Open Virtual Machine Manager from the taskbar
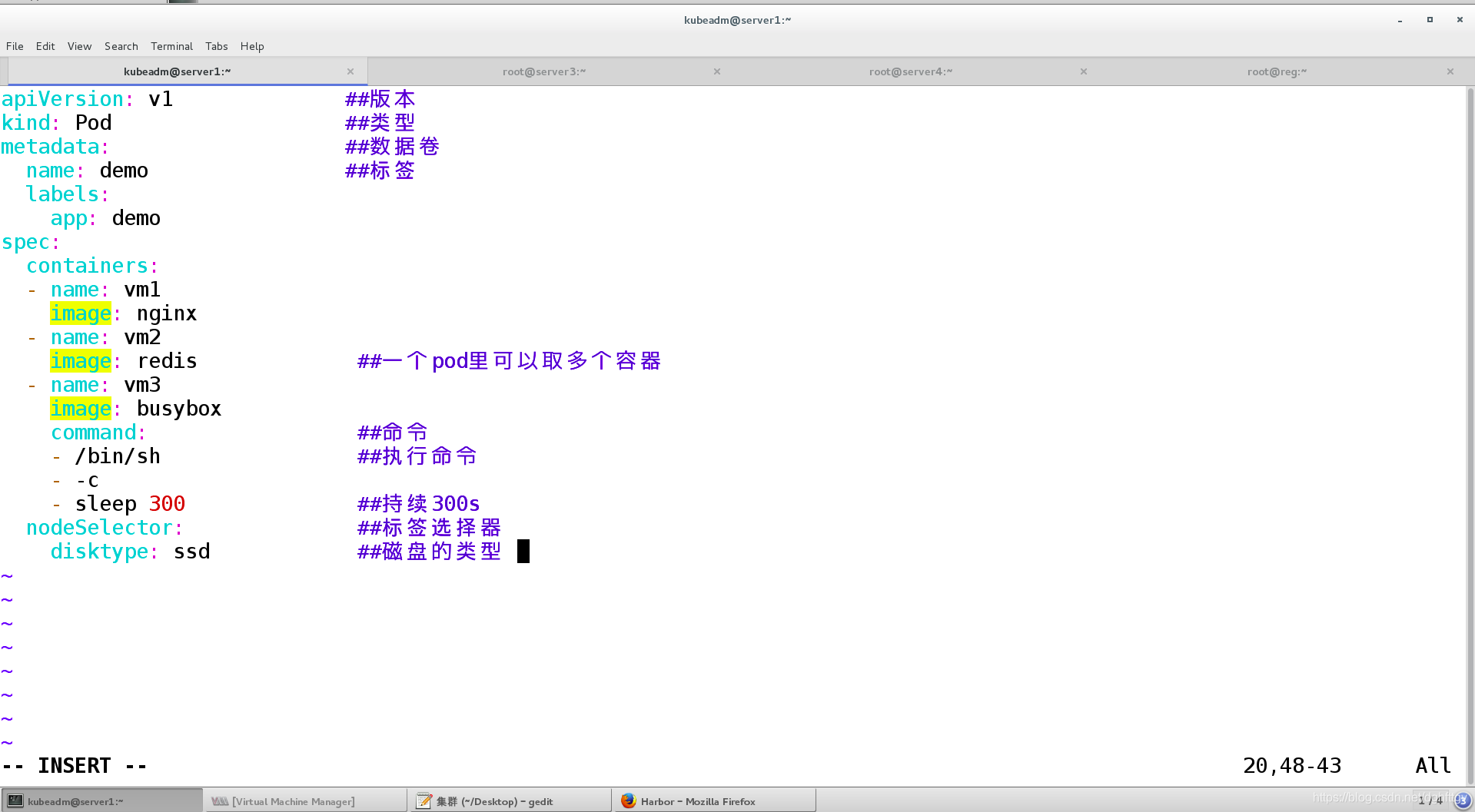1475x812 pixels. click(305, 801)
